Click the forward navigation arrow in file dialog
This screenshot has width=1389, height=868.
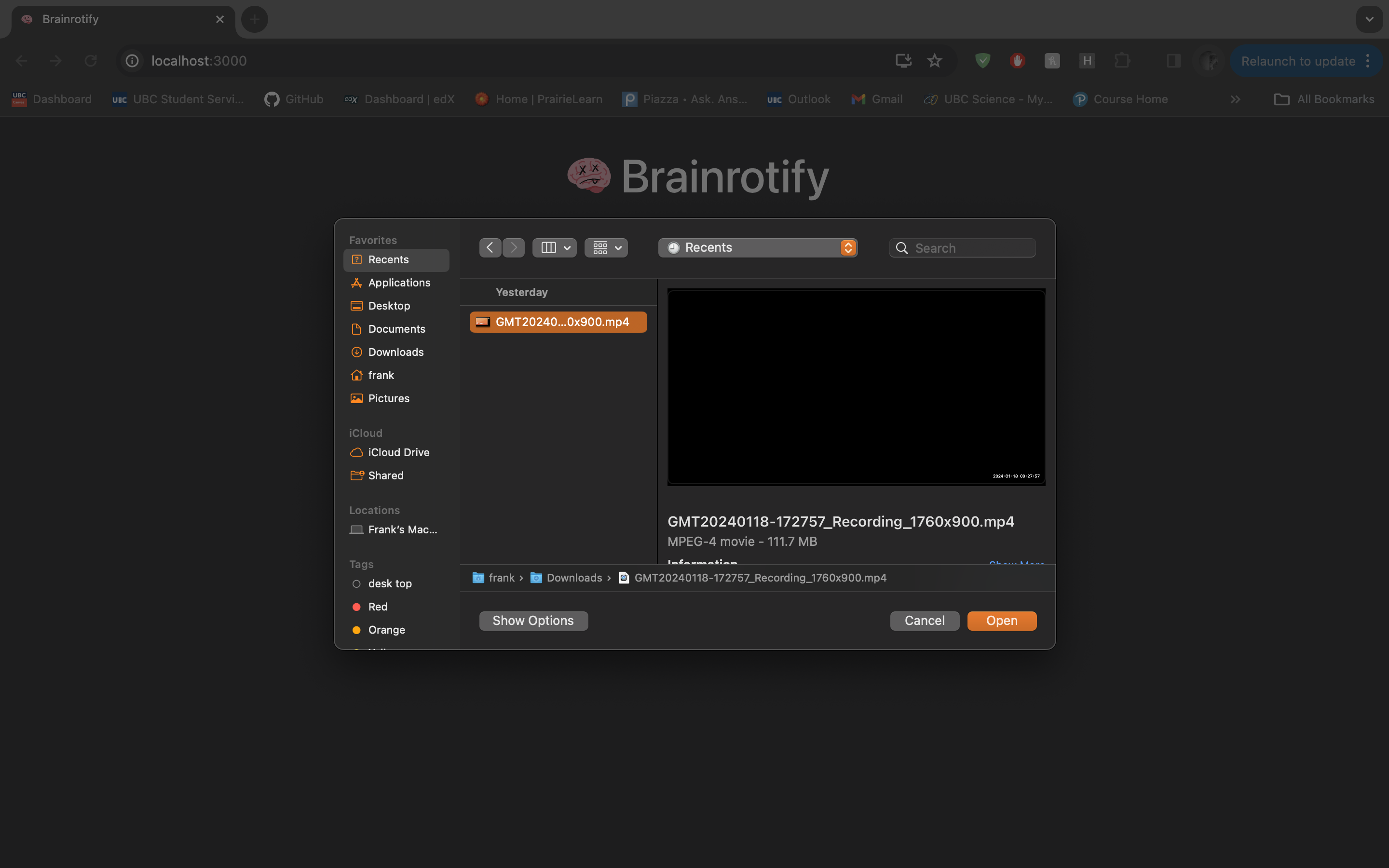point(514,247)
